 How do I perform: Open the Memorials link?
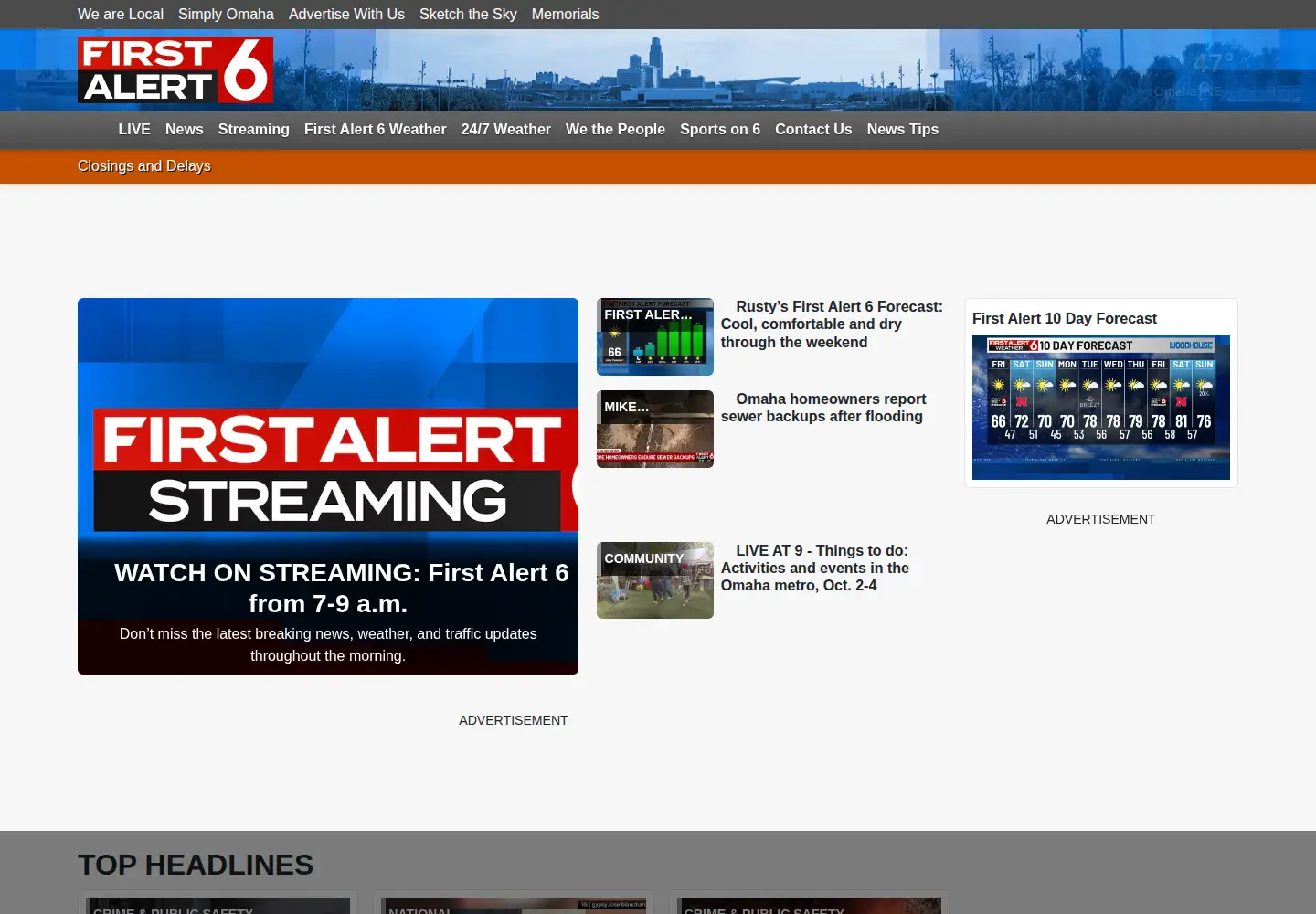click(565, 15)
